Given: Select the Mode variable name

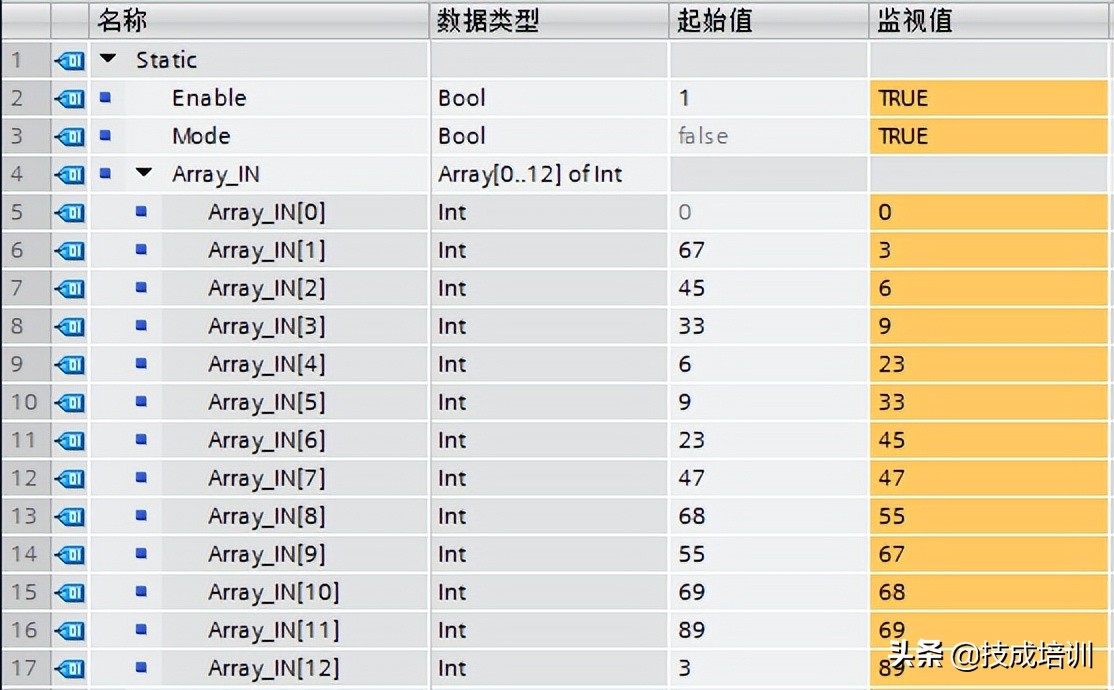Looking at the screenshot, I should click(x=201, y=136).
